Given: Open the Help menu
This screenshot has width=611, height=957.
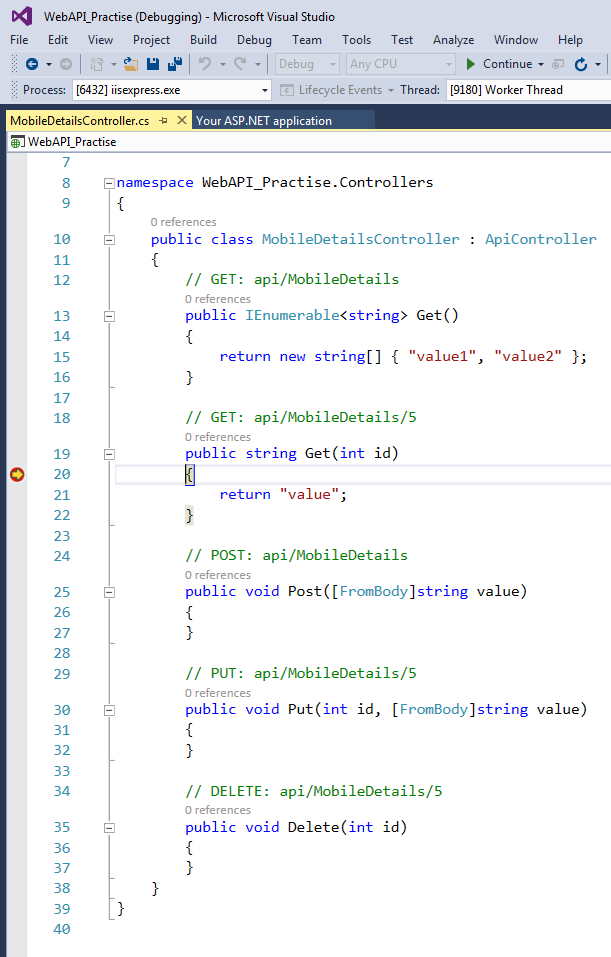Looking at the screenshot, I should tap(570, 40).
